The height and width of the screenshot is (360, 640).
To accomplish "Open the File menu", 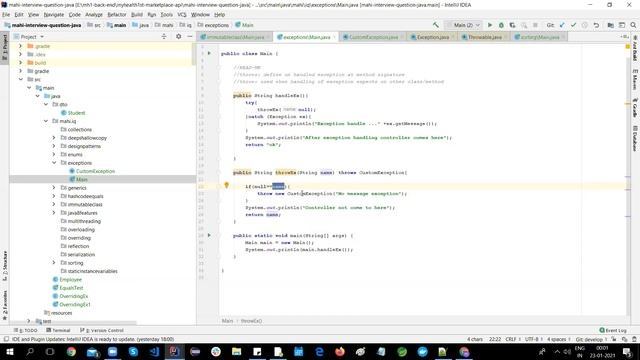I will (x=6, y=14).
